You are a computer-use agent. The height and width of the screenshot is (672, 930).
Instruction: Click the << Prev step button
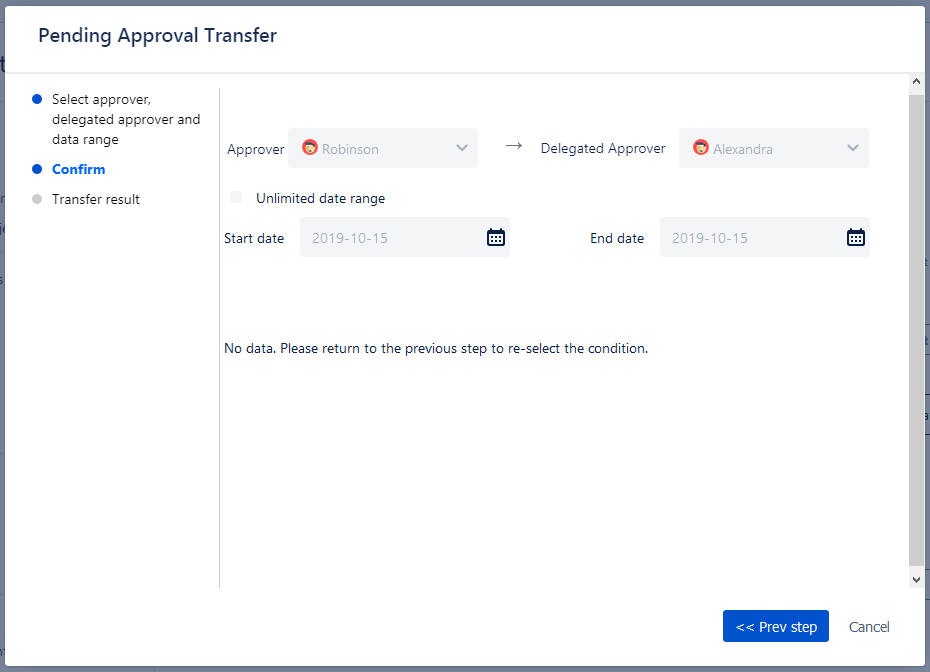click(x=776, y=627)
